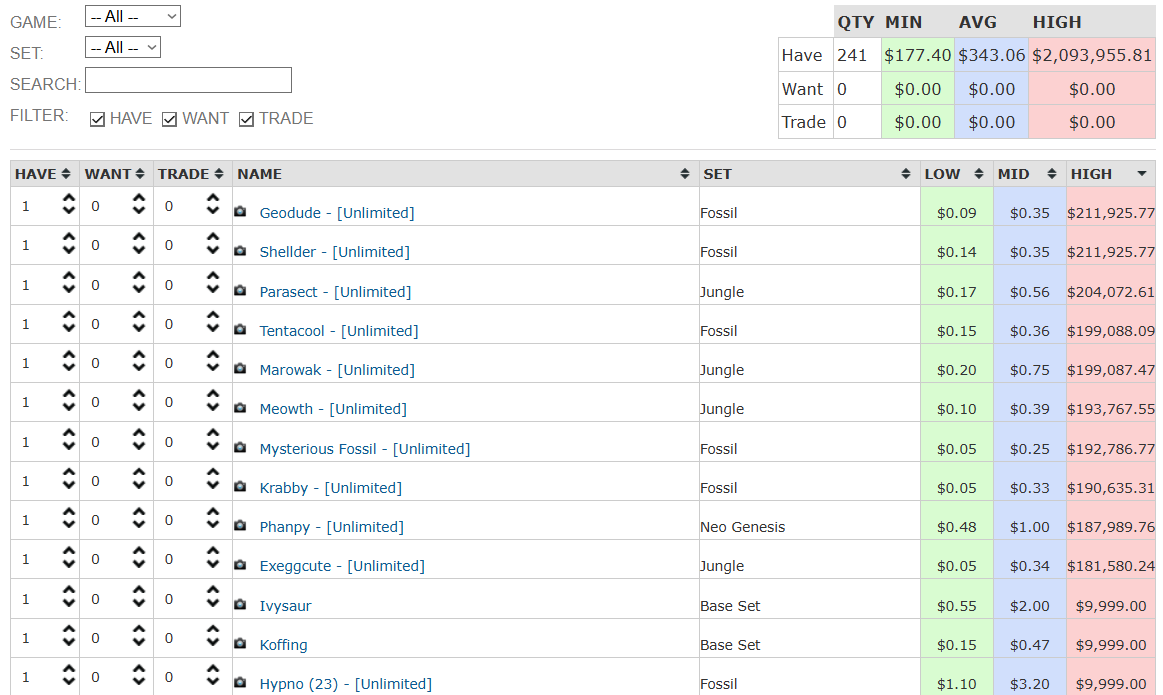The width and height of the screenshot is (1163, 695).
Task: Open the Ivysaur card link
Action: (x=286, y=606)
